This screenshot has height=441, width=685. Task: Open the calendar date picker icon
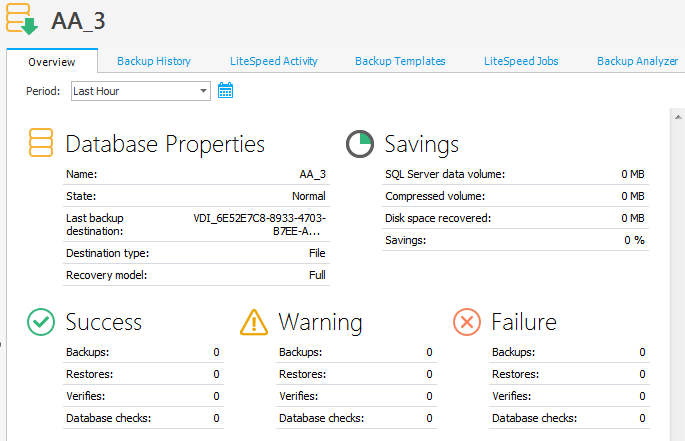point(225,91)
